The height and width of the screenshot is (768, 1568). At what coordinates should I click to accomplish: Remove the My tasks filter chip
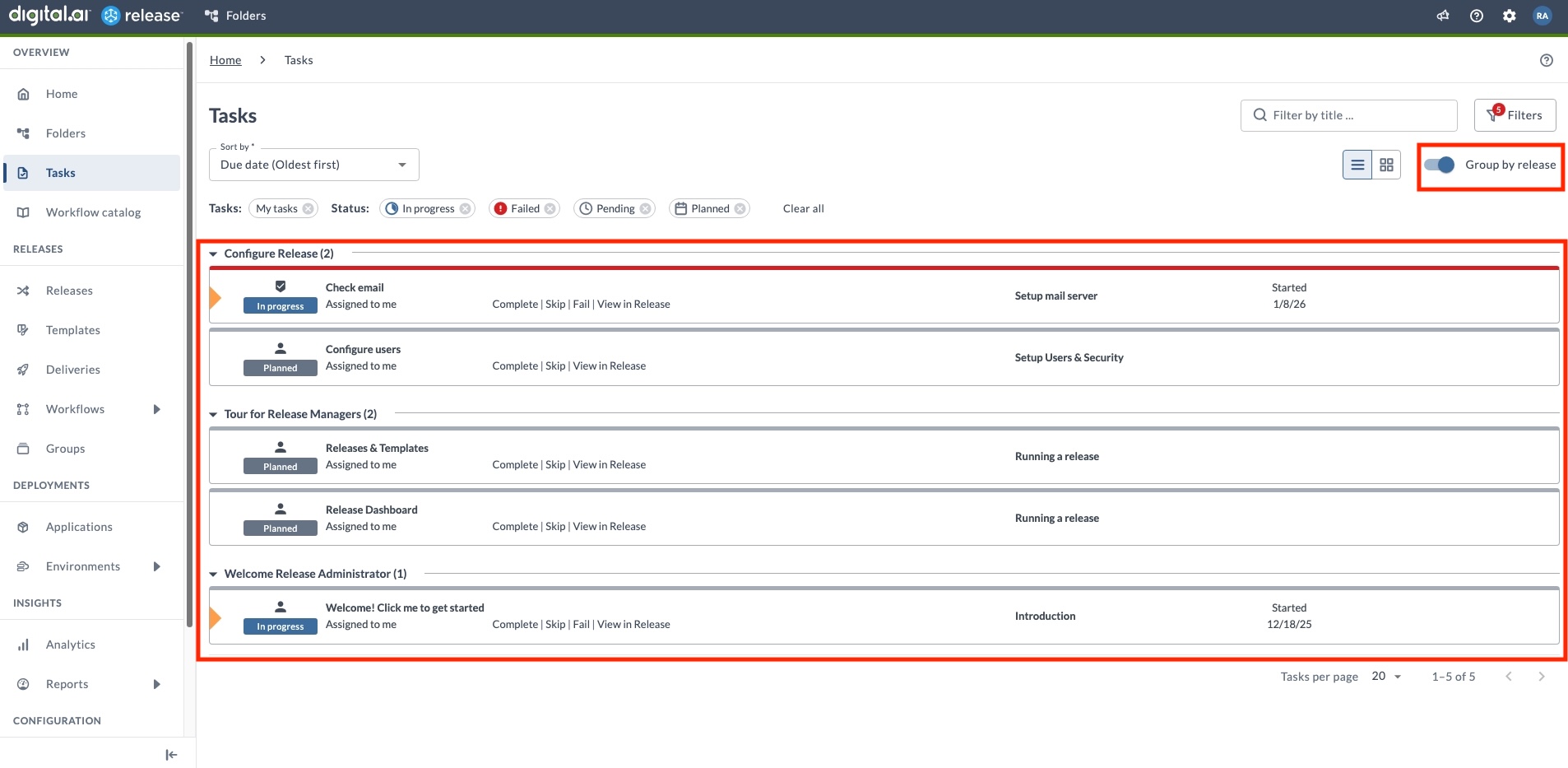(308, 208)
